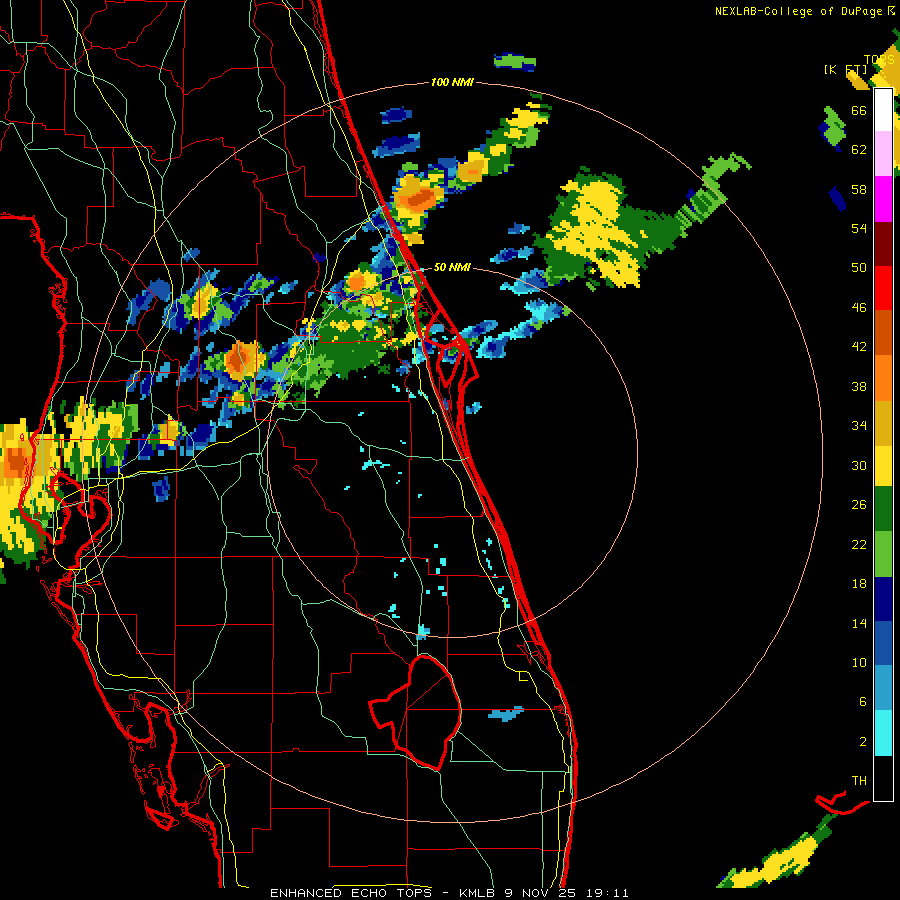The image size is (900, 900).
Task: Click the "K FT" legend unit label
Action: tap(846, 69)
